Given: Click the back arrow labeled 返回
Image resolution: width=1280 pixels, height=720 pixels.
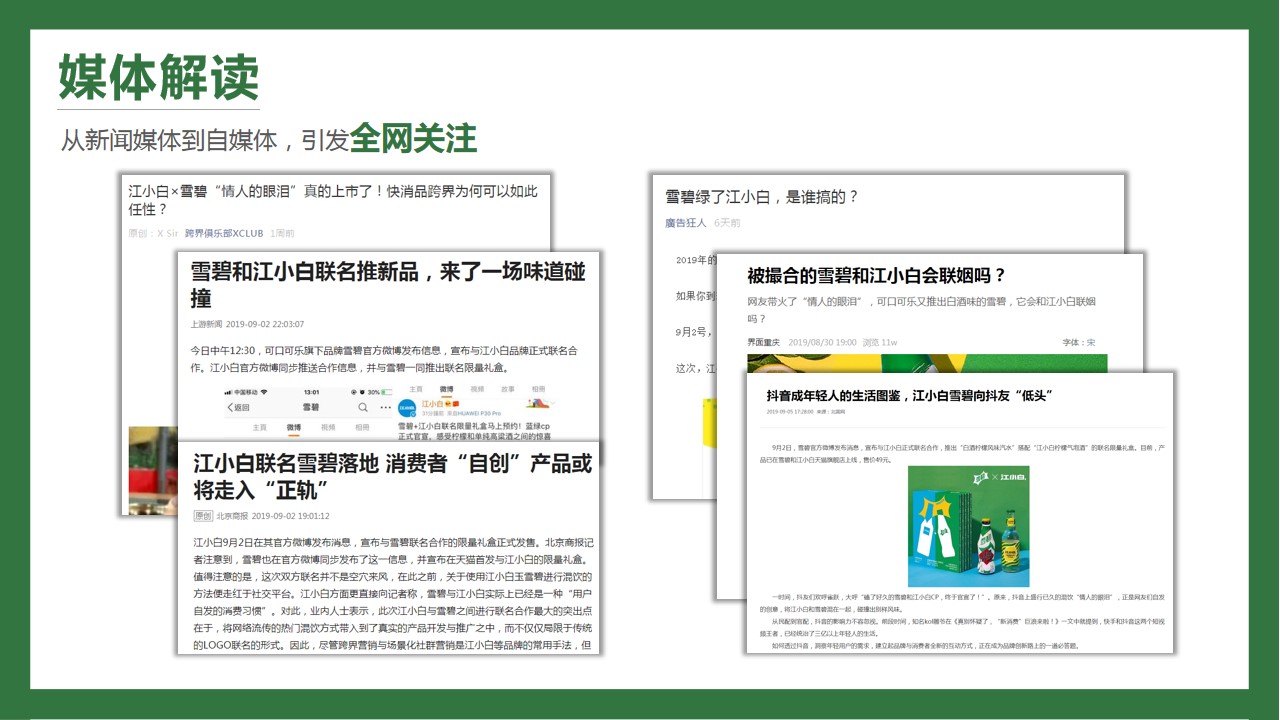Looking at the screenshot, I should pyautogui.click(x=238, y=408).
